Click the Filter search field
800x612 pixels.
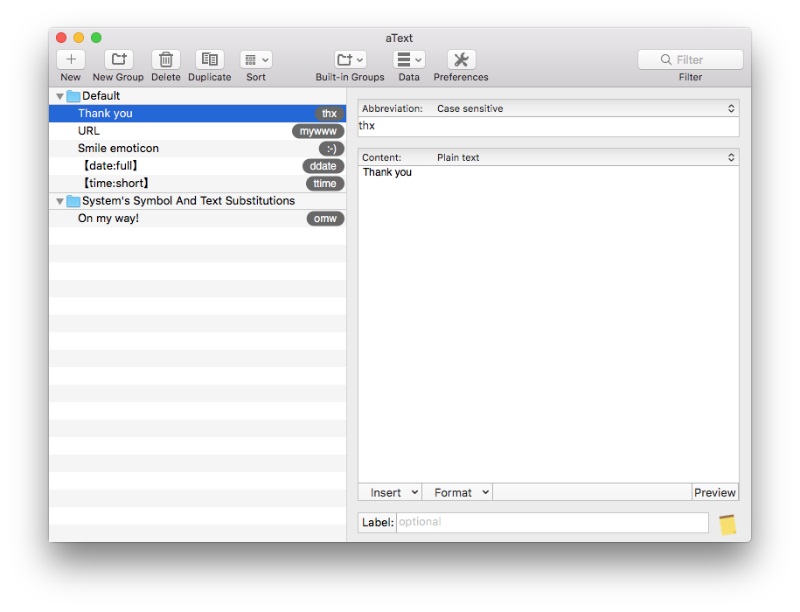[x=688, y=60]
